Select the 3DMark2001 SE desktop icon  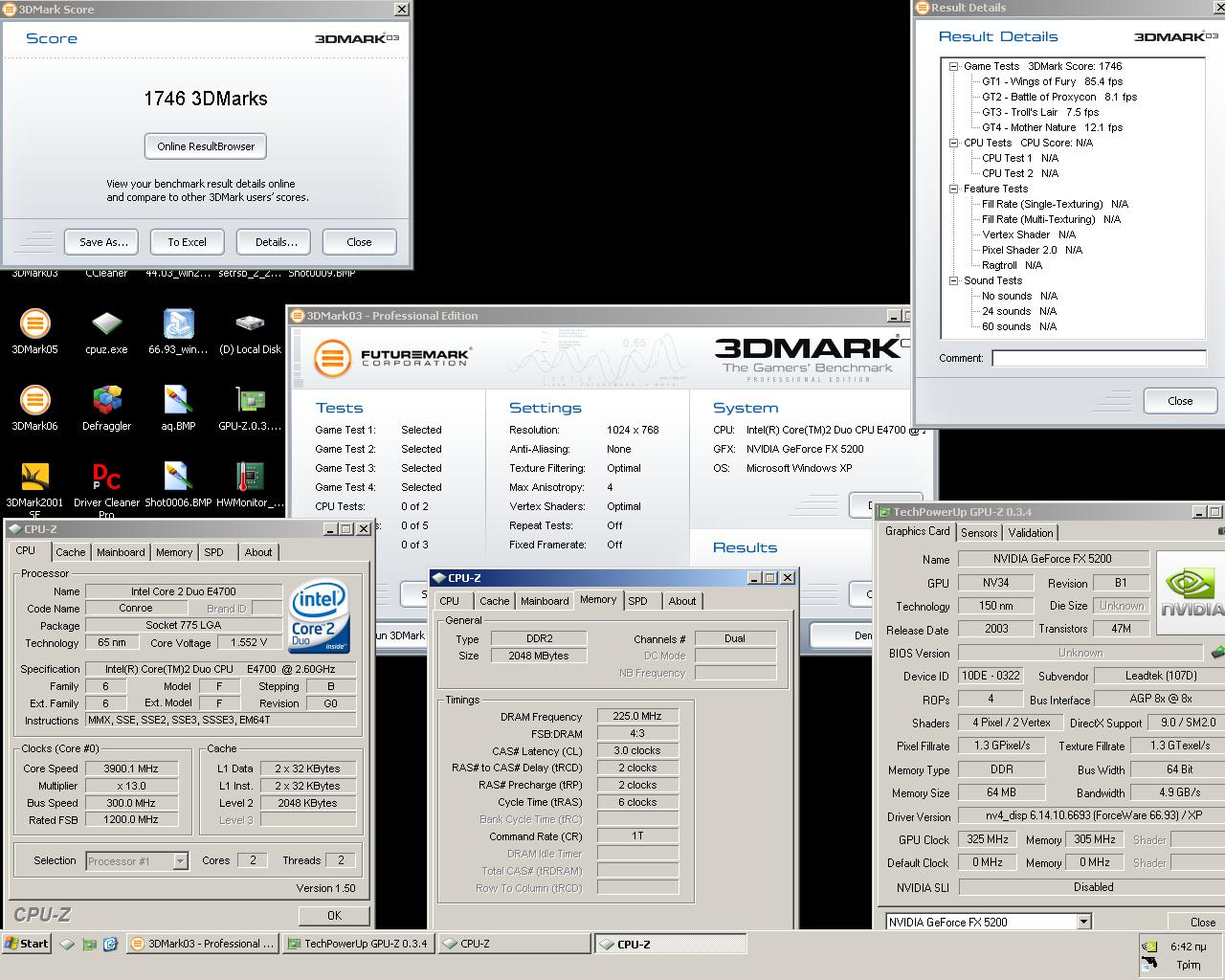[x=34, y=490]
